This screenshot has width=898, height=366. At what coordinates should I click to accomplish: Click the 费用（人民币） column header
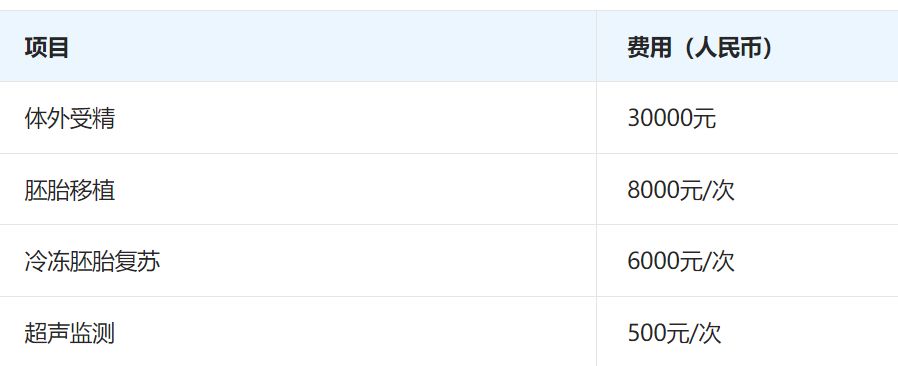click(747, 46)
